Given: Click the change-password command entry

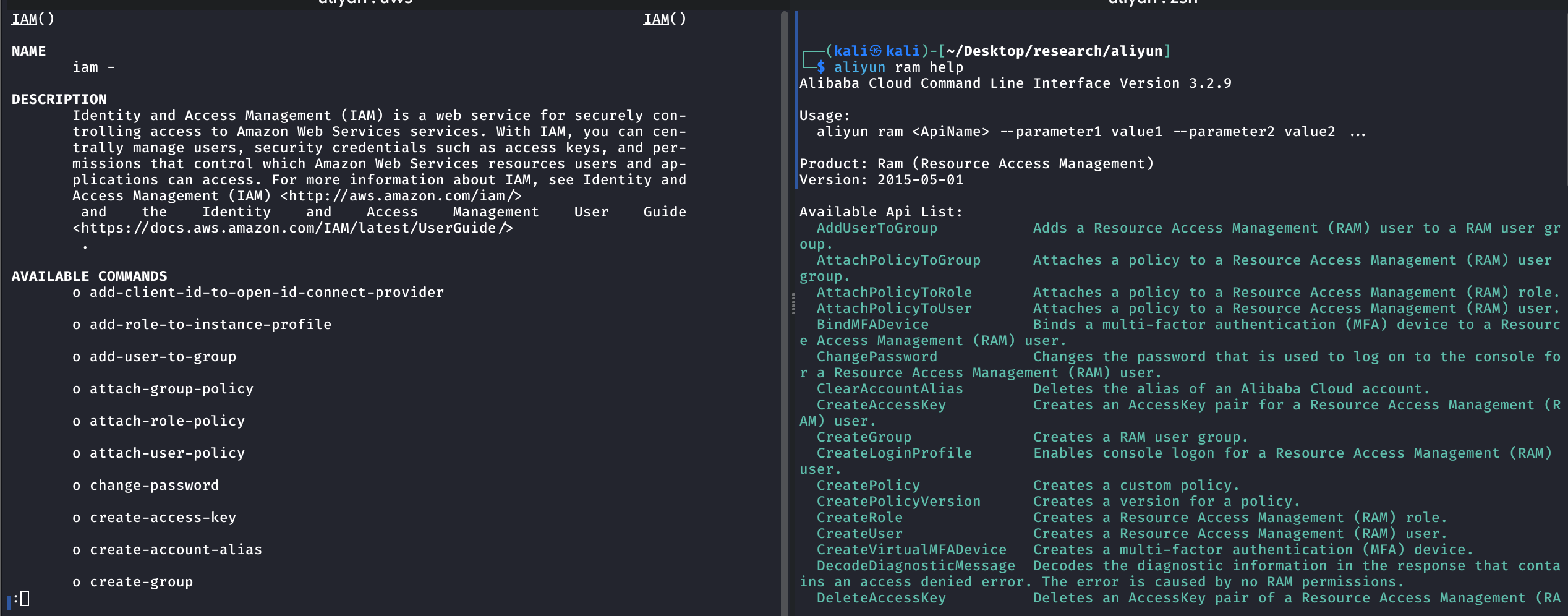Looking at the screenshot, I should (x=154, y=486).
